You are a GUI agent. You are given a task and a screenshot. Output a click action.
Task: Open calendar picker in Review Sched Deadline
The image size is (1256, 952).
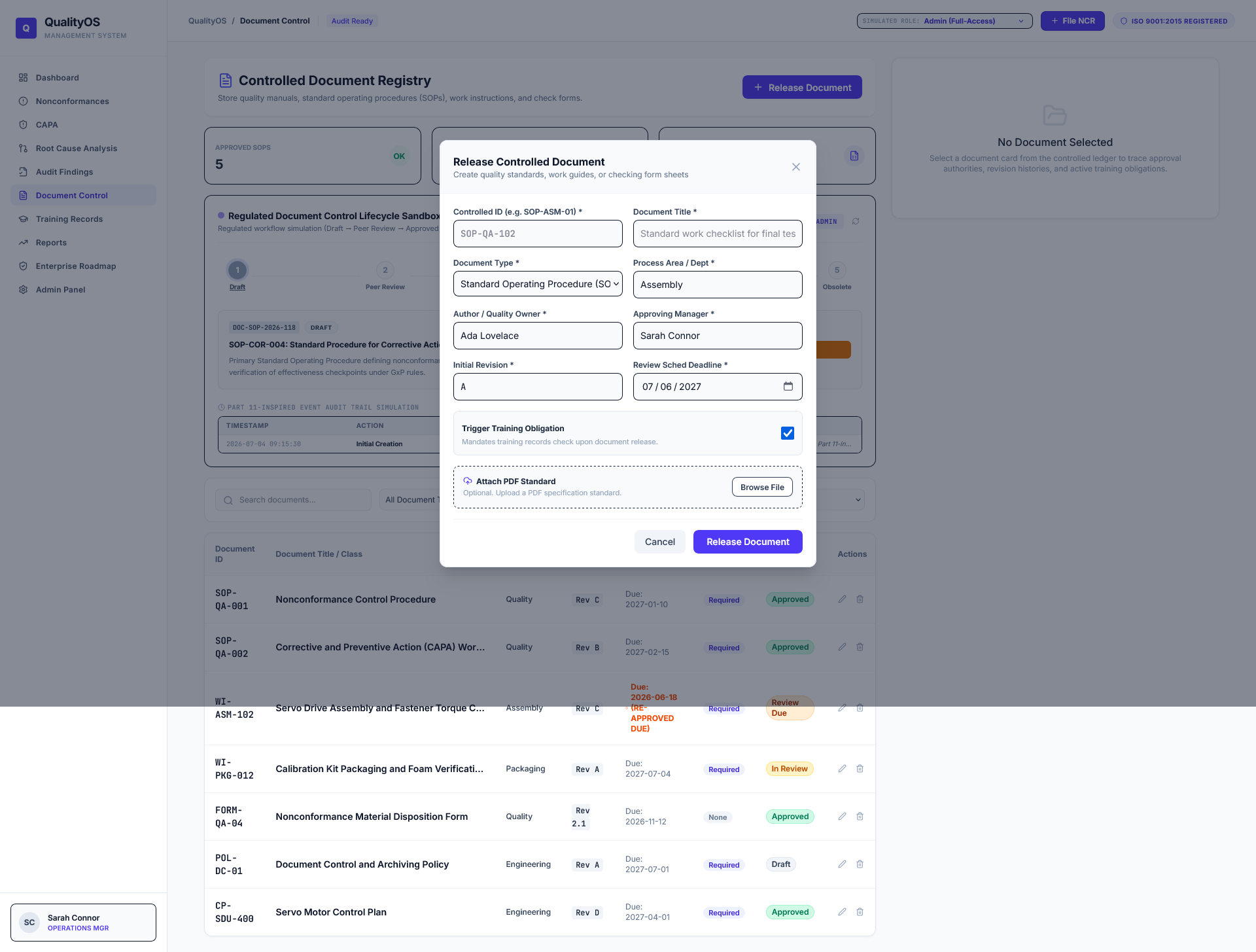788,386
